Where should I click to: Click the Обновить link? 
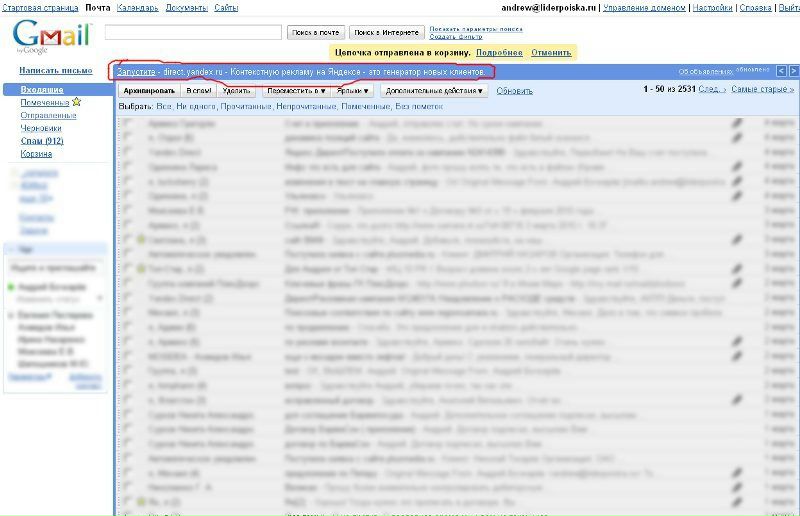pyautogui.click(x=514, y=91)
